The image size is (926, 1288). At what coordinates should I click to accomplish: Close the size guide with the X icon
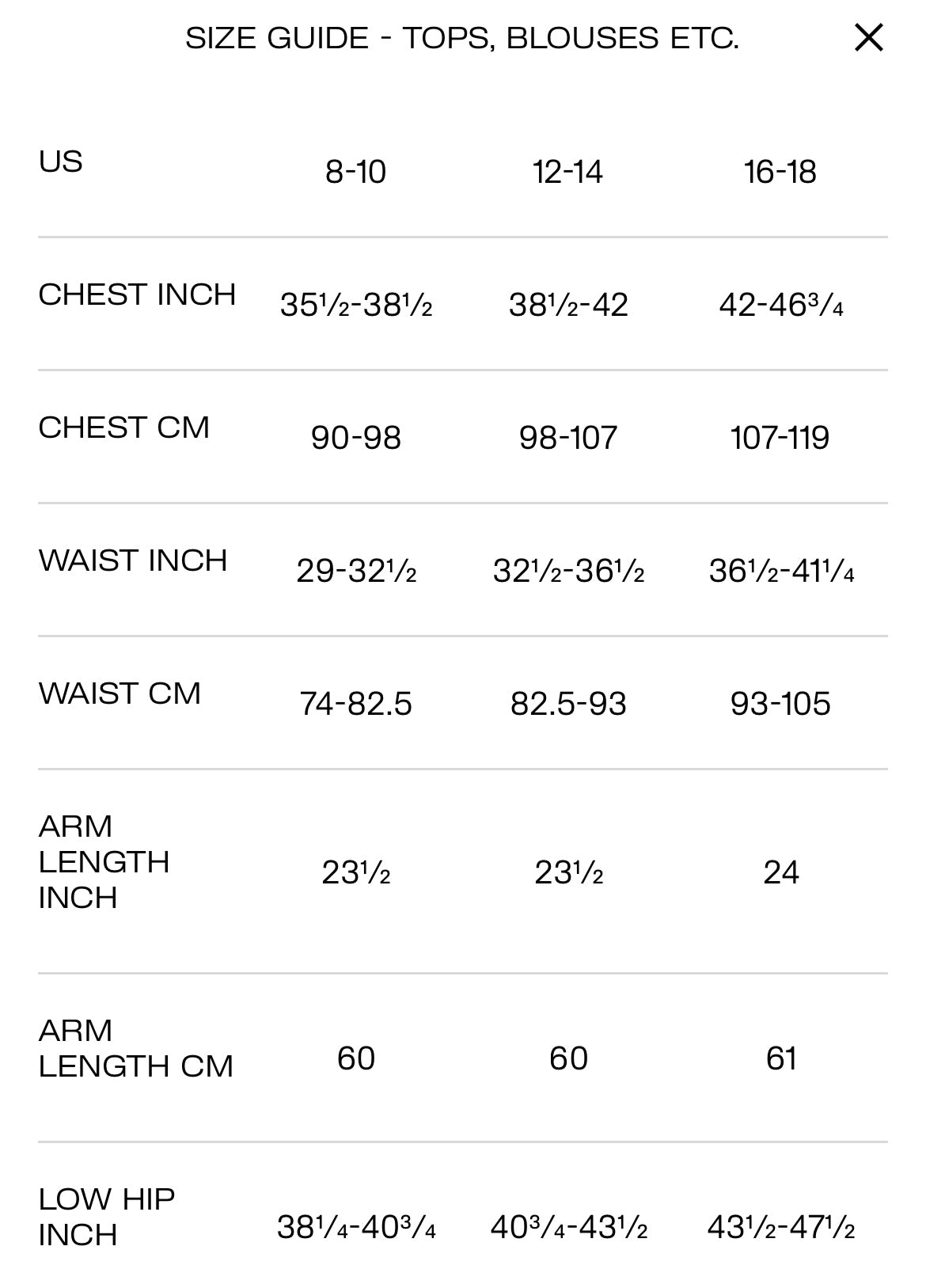(868, 37)
